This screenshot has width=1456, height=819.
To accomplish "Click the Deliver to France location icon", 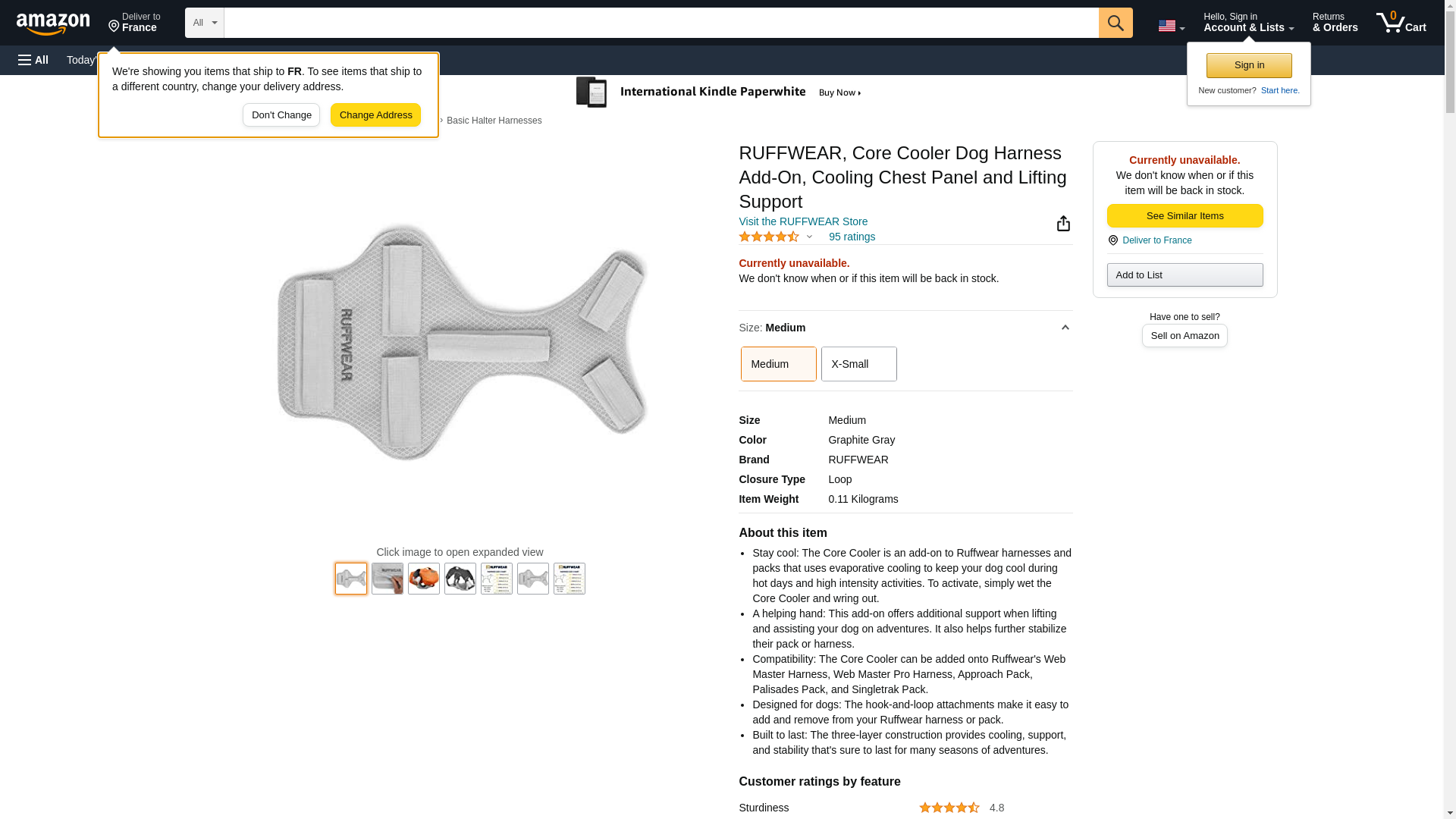I will click(1112, 240).
